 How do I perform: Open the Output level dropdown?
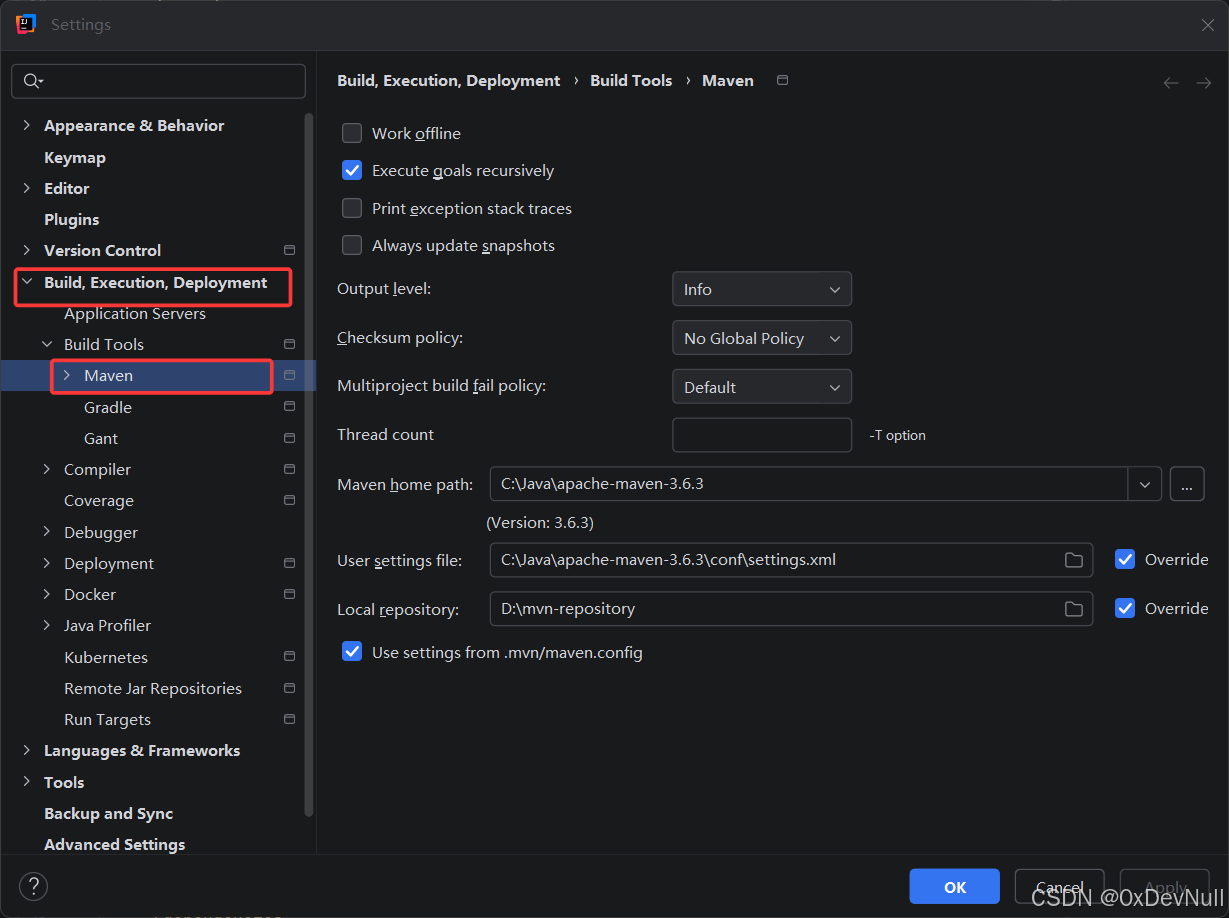click(762, 289)
